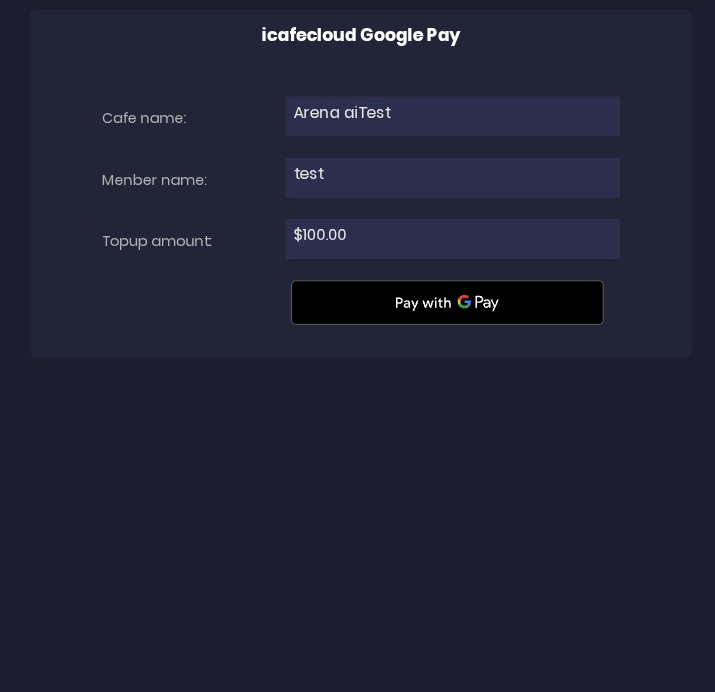
Task: Click the Menber name label
Action: 154,180
